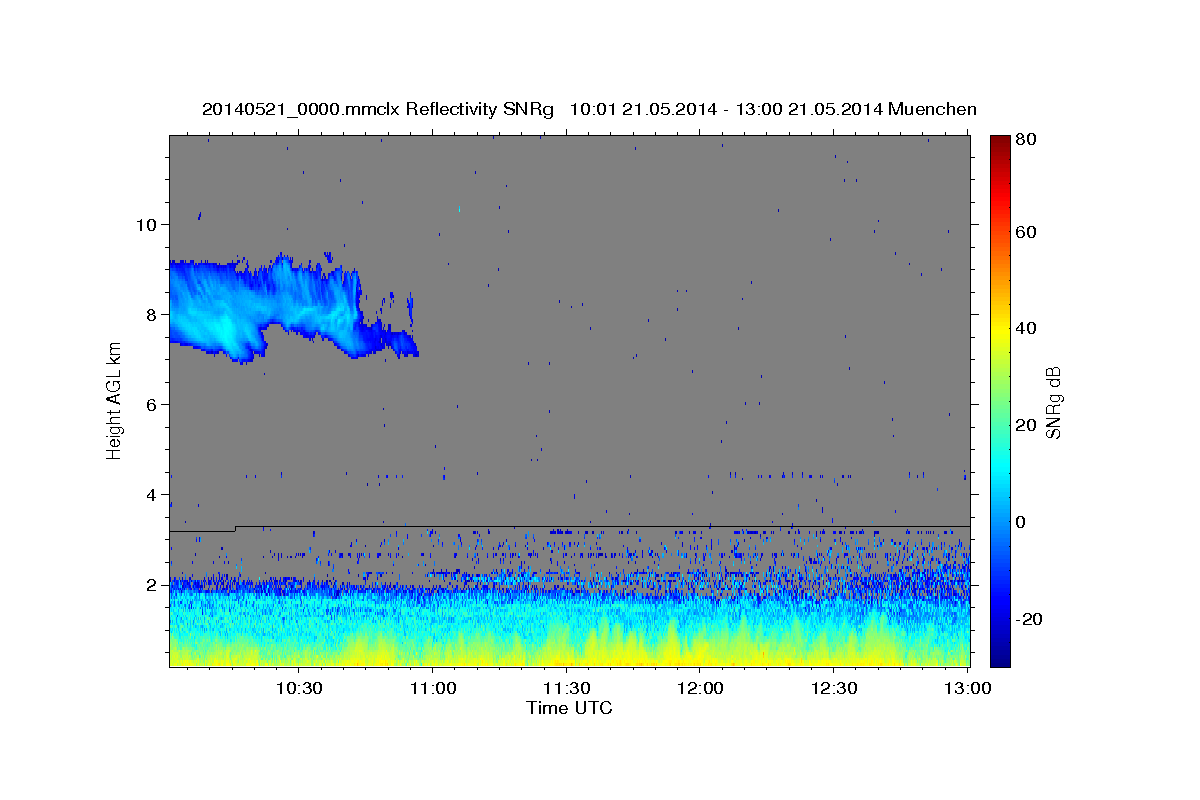The width and height of the screenshot is (1200, 800).
Task: Click the 10:30 time tick label
Action: pos(298,688)
